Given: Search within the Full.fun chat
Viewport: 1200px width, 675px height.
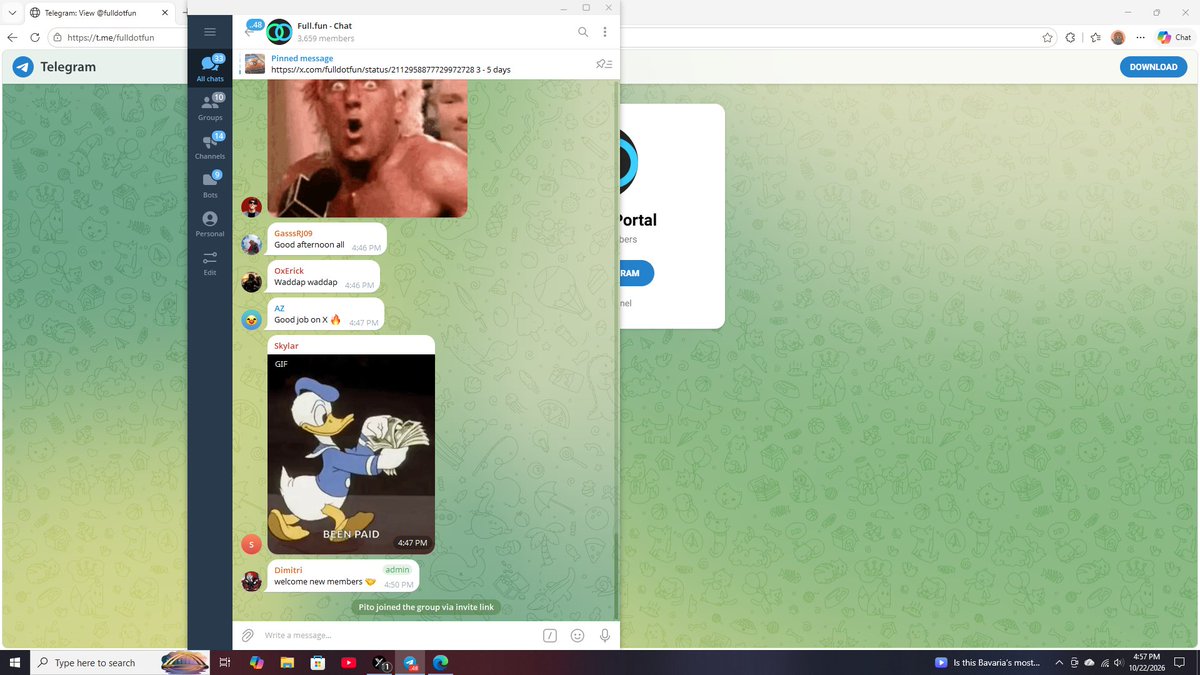Looking at the screenshot, I should pyautogui.click(x=583, y=32).
